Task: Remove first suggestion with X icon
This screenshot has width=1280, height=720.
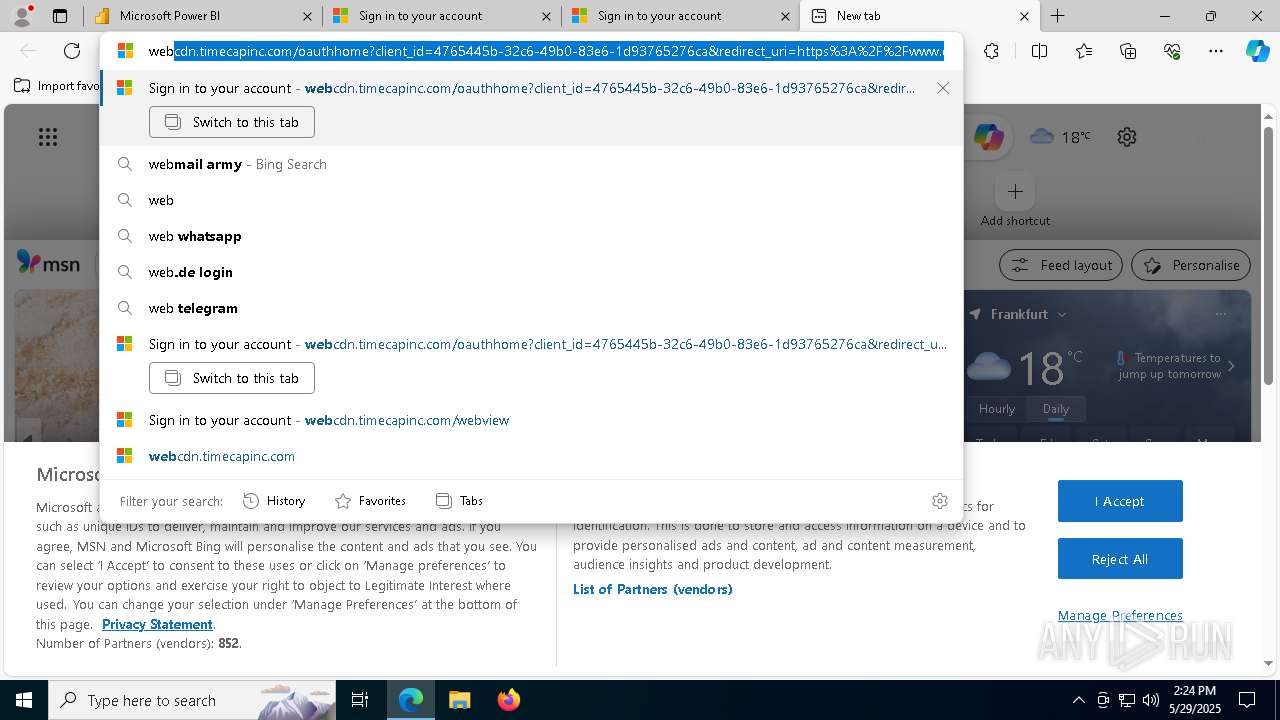Action: (x=943, y=88)
